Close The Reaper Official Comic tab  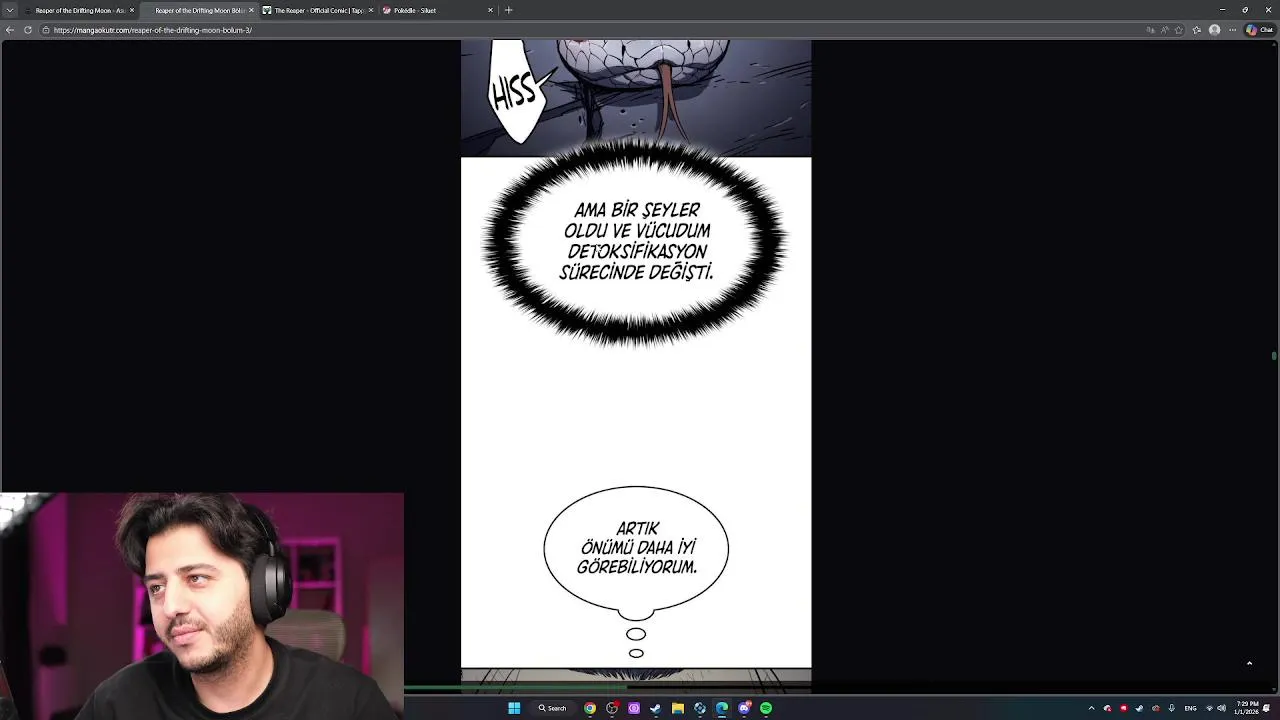(371, 10)
